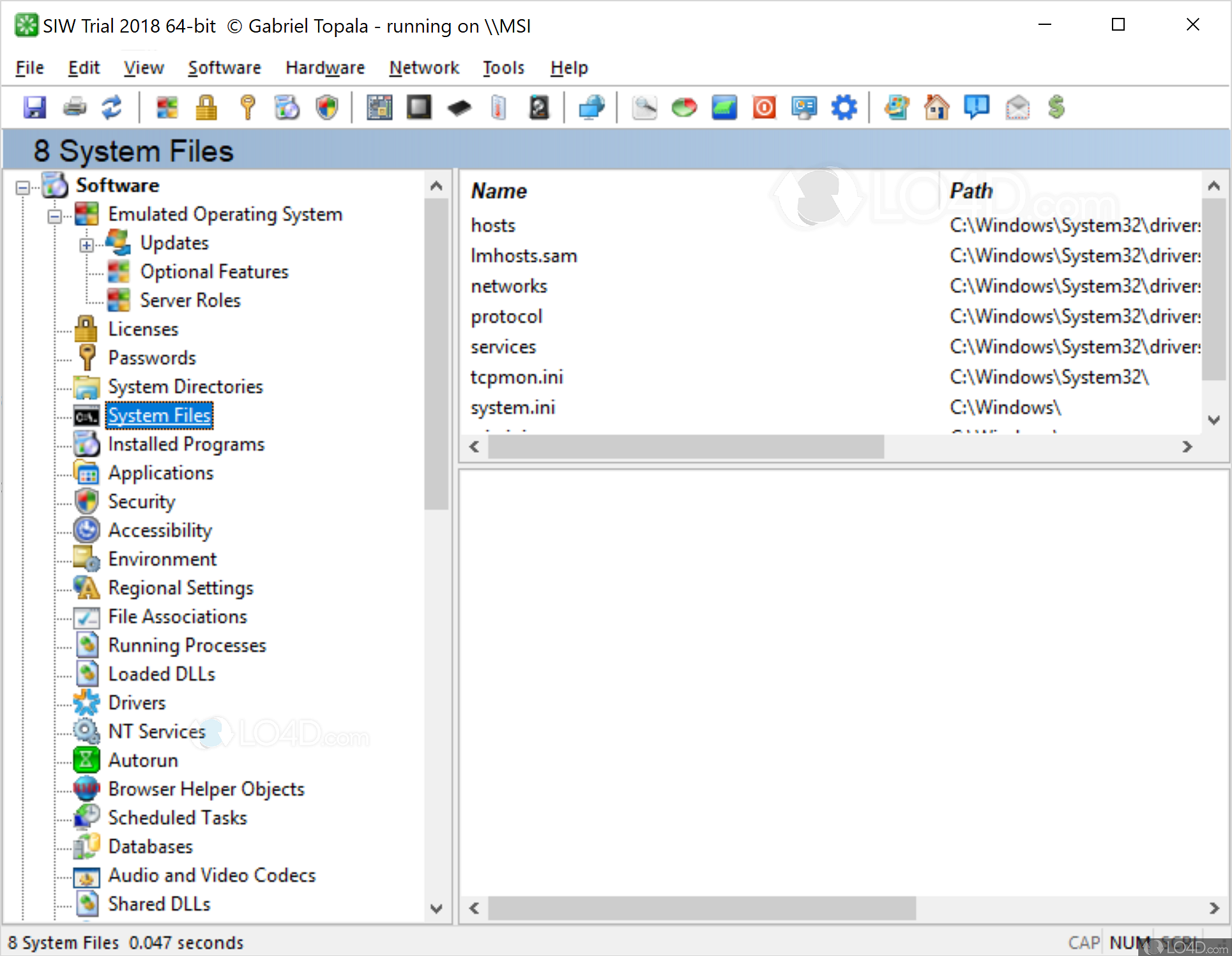Screen dimensions: 1232x956
Task: Open the motherboard information toolbar icon
Action: 379,107
